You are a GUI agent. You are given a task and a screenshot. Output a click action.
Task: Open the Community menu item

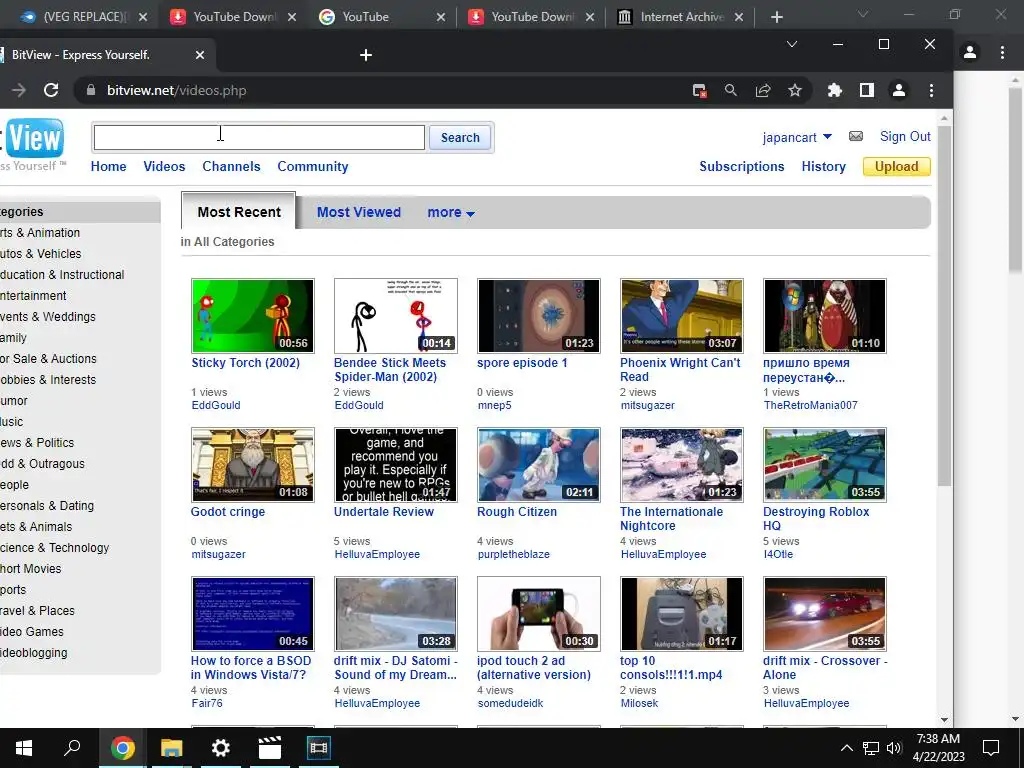tap(313, 167)
